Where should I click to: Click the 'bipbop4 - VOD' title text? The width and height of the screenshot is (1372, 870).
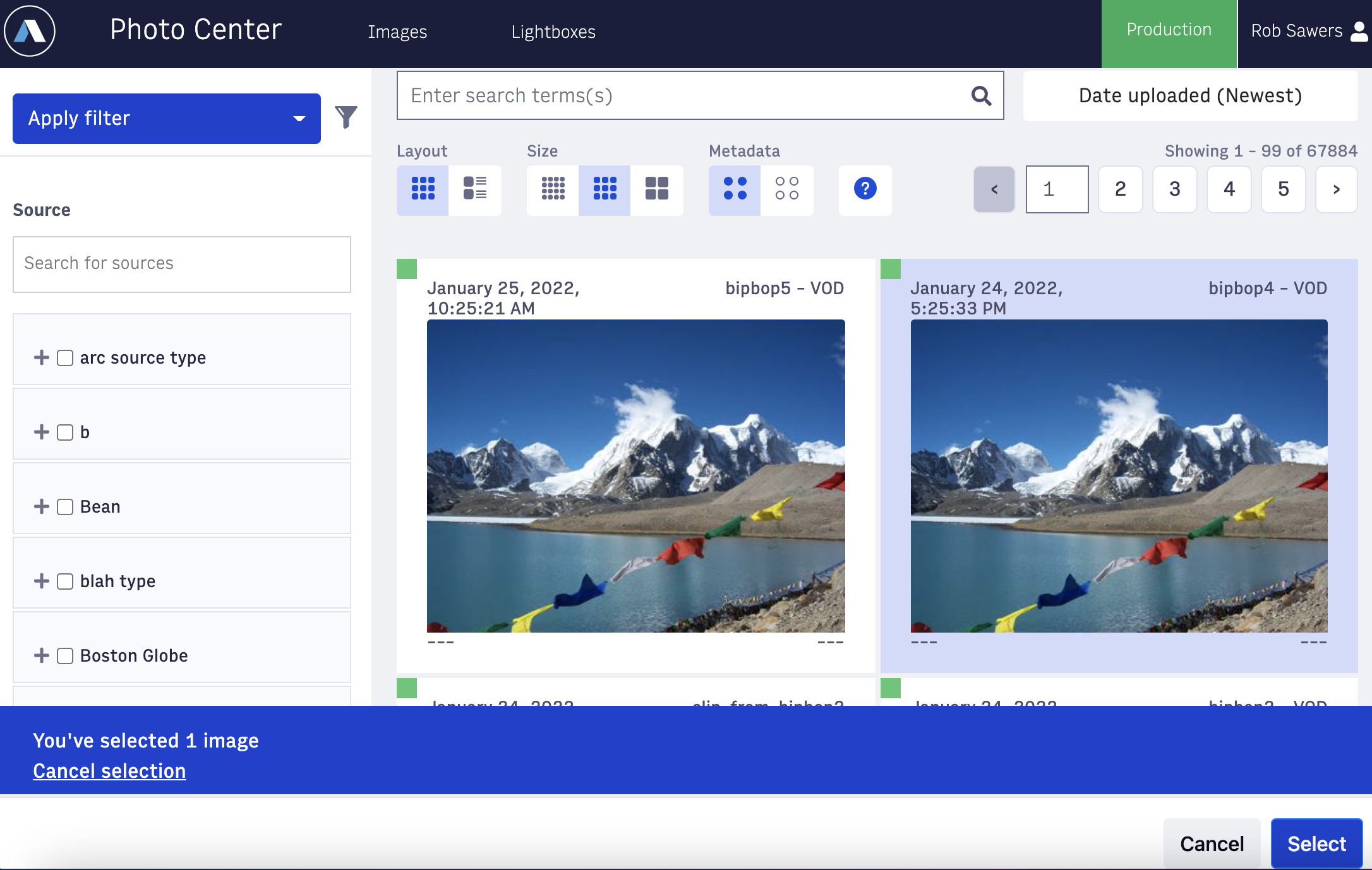coord(1268,289)
